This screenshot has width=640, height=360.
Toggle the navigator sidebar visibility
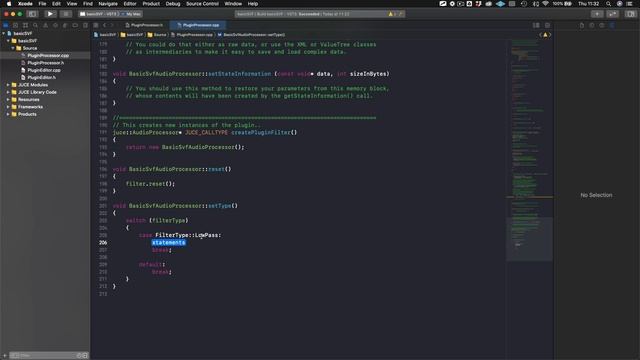32,14
